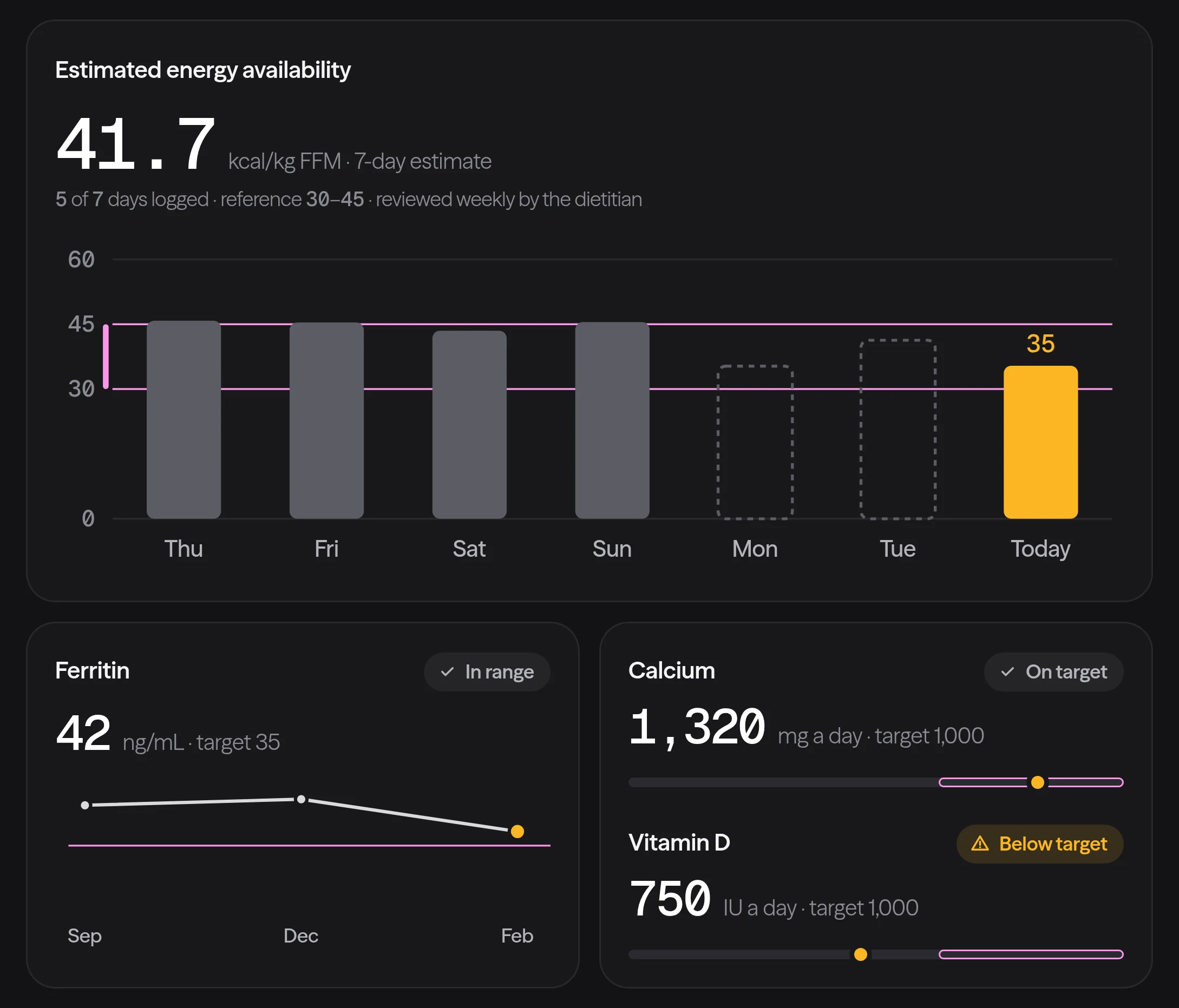This screenshot has width=1179, height=1008.
Task: Click the orange Today bar
Action: coord(1041,442)
